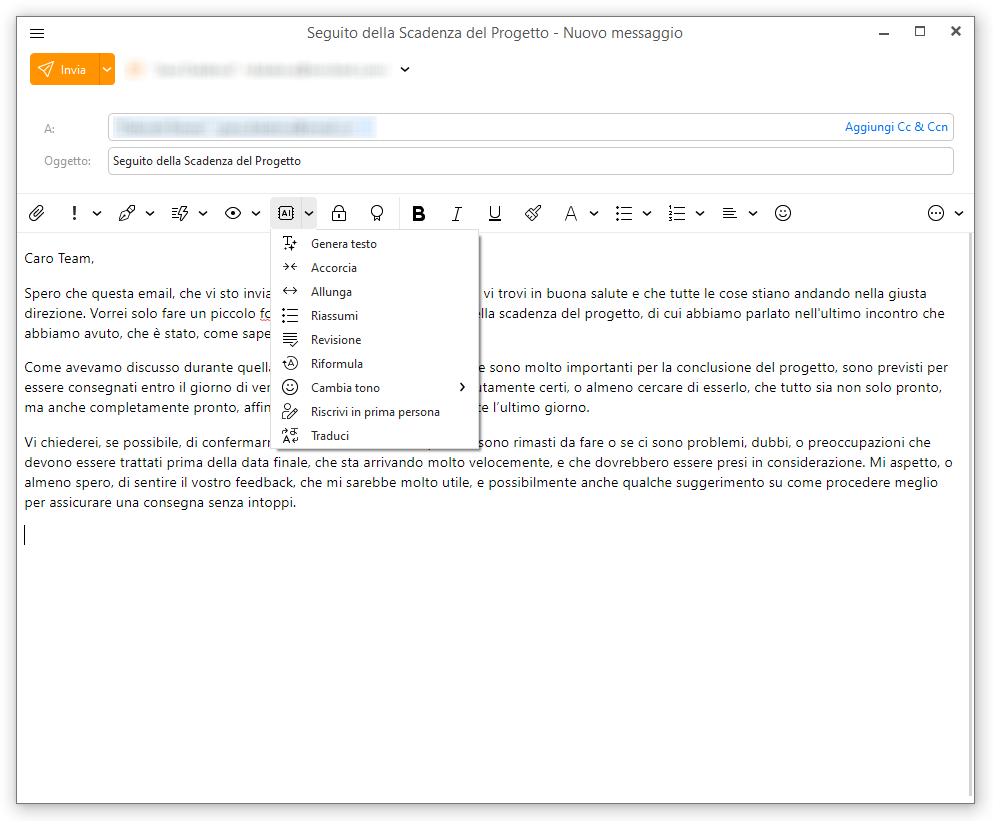The width and height of the screenshot is (993, 821).
Task: Click the AI assistant toolbar icon
Action: [286, 213]
